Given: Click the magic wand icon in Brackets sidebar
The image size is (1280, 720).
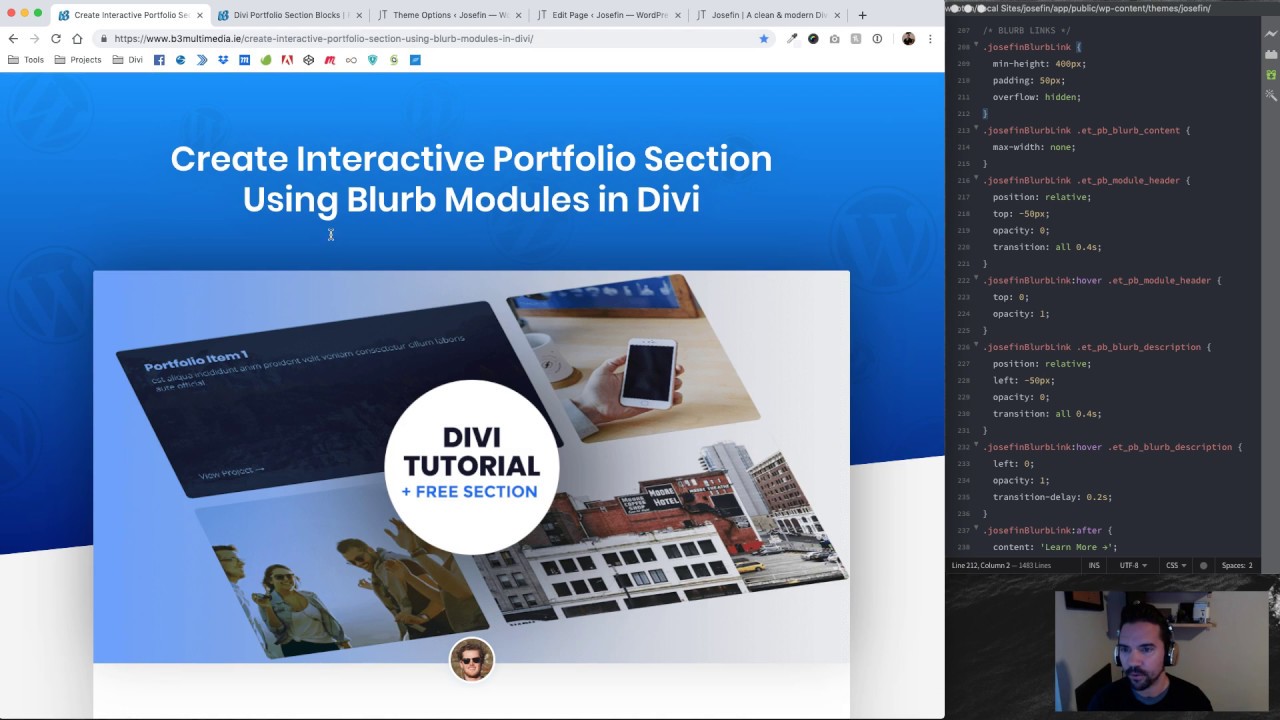Looking at the screenshot, I should (x=1271, y=96).
